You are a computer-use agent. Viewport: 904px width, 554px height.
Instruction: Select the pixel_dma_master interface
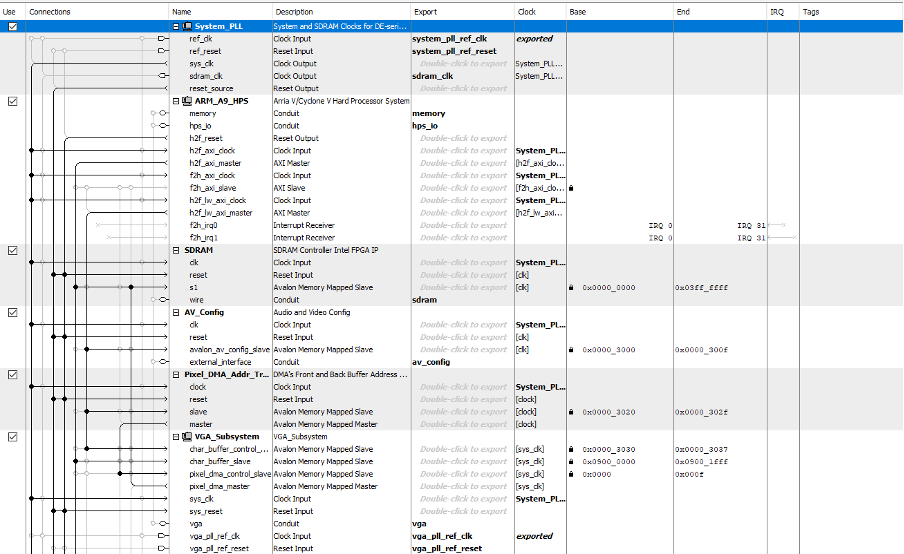coord(220,487)
